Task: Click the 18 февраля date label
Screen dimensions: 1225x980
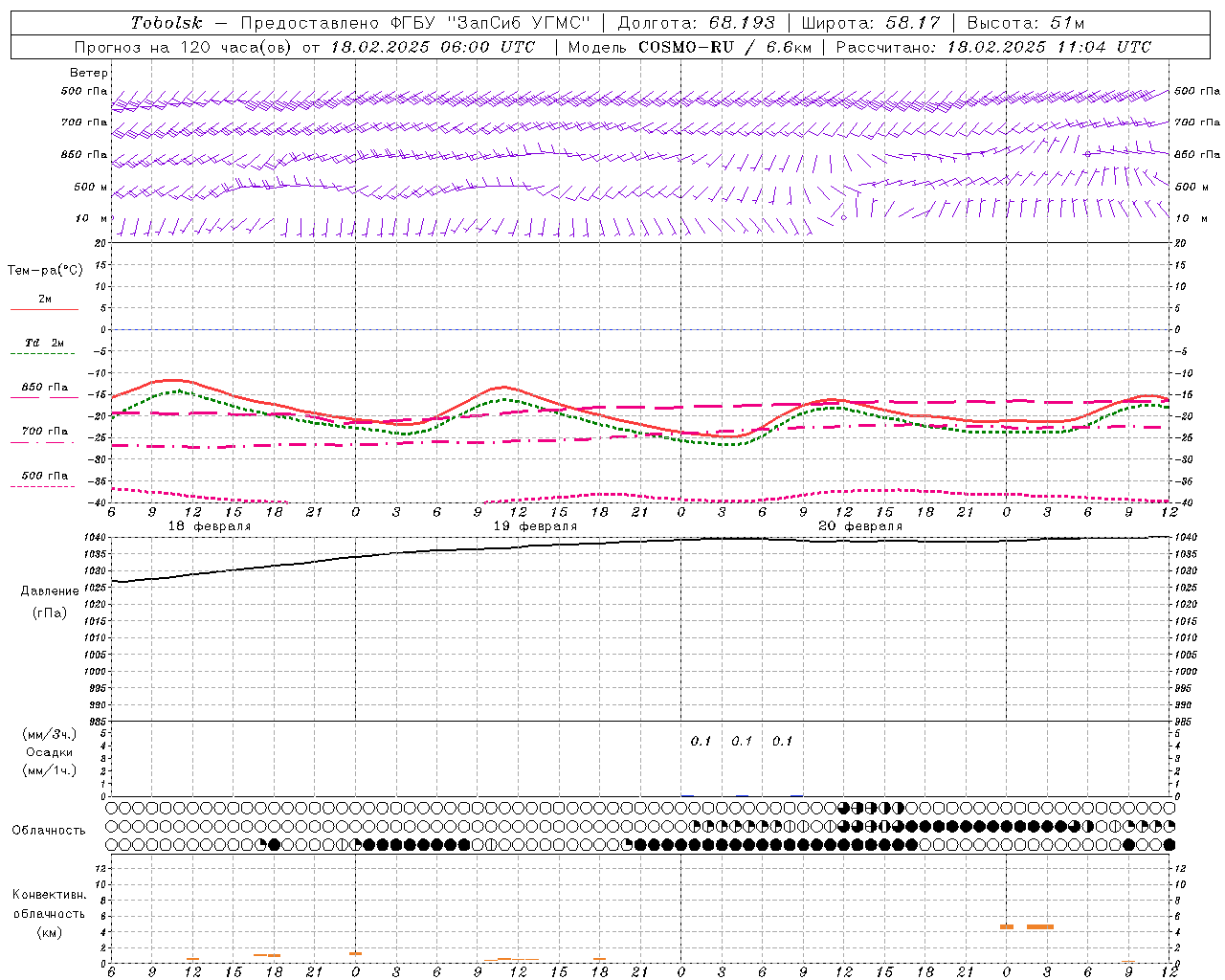Action: (x=210, y=526)
